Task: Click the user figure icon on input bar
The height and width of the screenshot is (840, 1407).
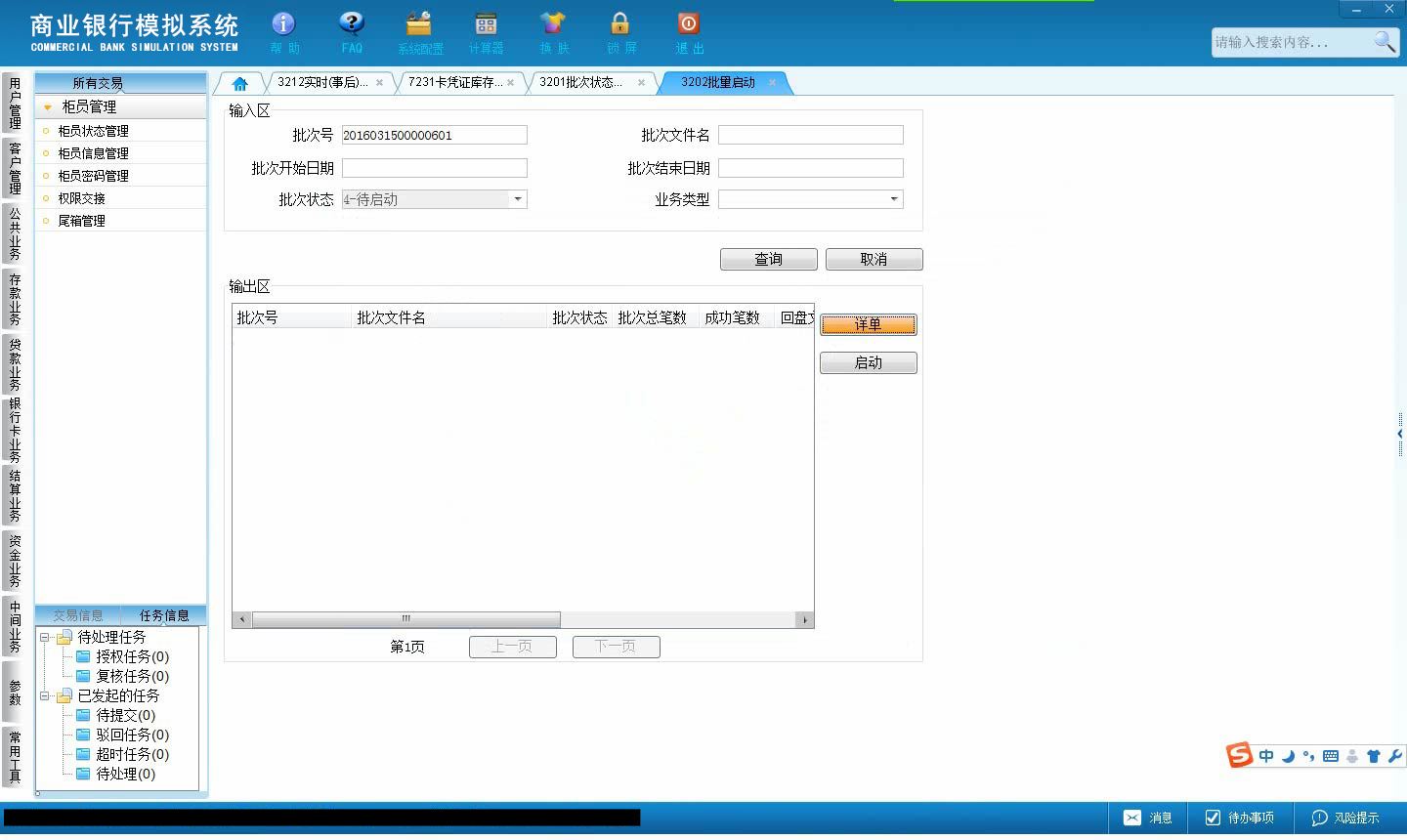Action: click(1352, 756)
